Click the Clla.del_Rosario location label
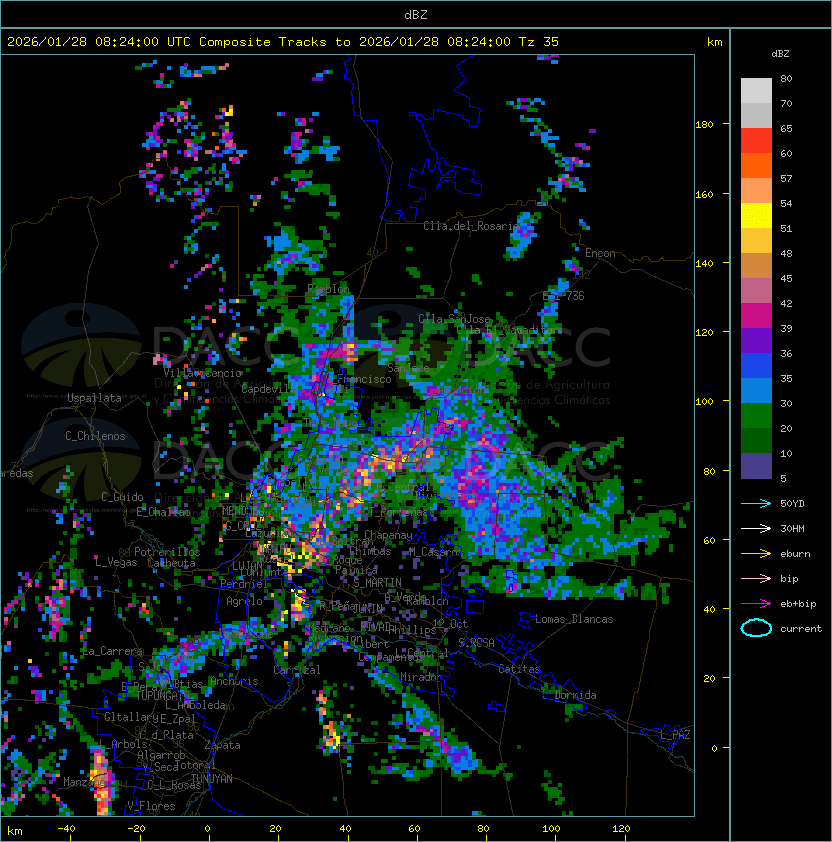This screenshot has height=842, width=832. click(x=466, y=226)
